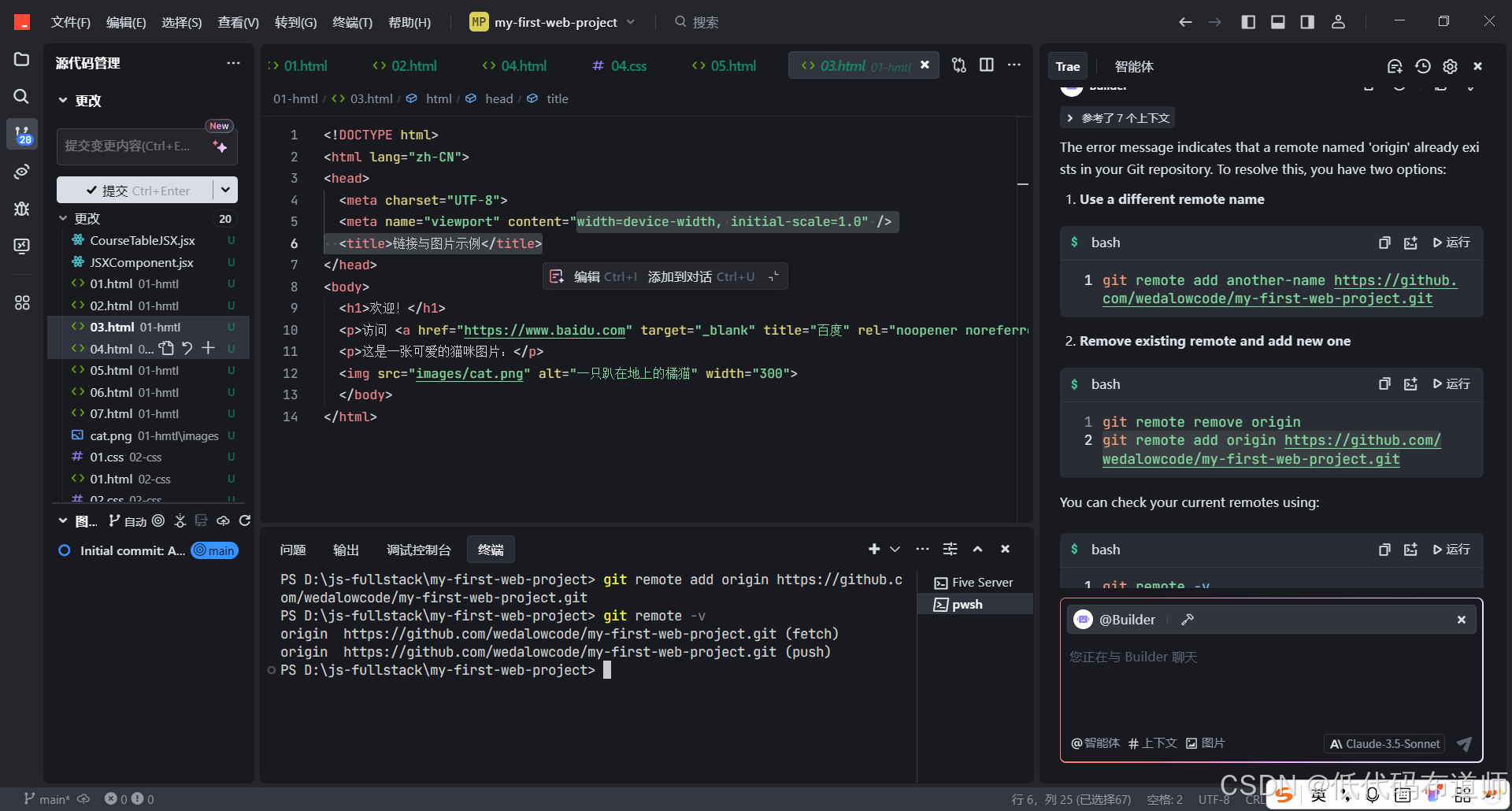This screenshot has height=811, width=1512.
Task: Copy the first bash code block
Action: pyautogui.click(x=1384, y=243)
